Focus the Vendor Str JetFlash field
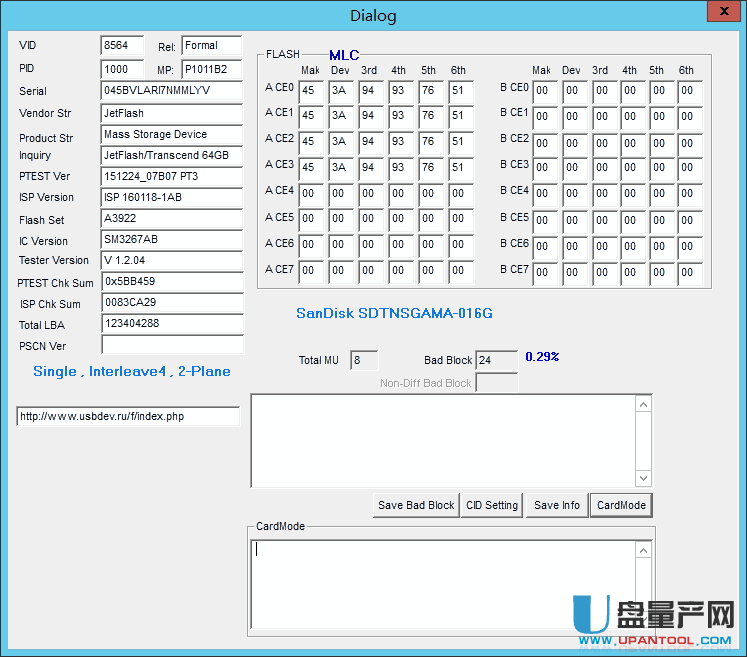The height and width of the screenshot is (657, 747). (x=172, y=113)
